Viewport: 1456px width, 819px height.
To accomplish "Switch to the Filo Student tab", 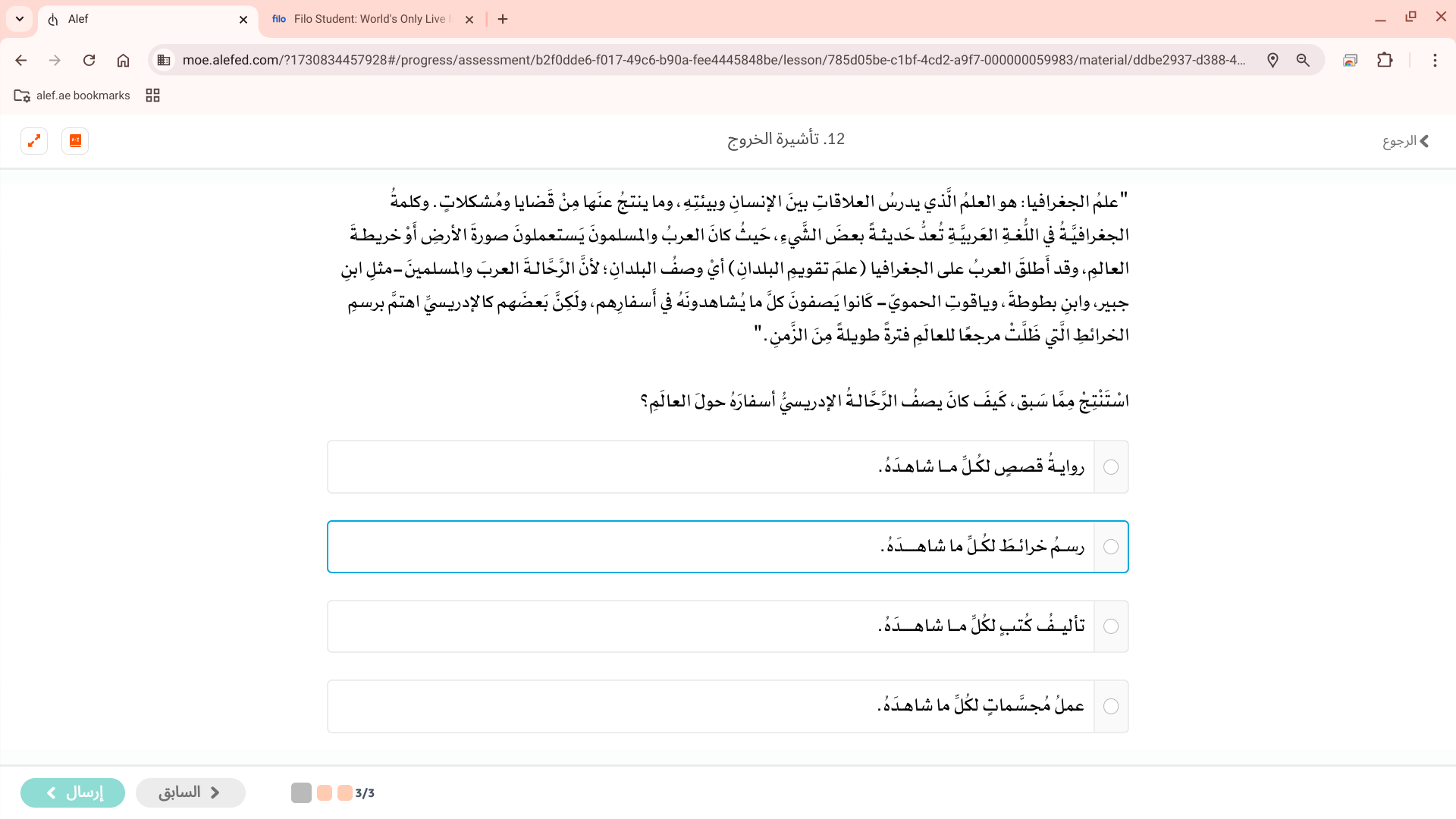I will click(372, 20).
